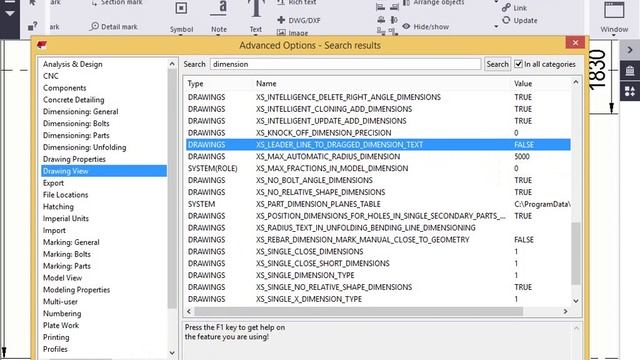Select XS_NO_BOLT_ANGLE_DIMENSIONS row

coord(378,180)
